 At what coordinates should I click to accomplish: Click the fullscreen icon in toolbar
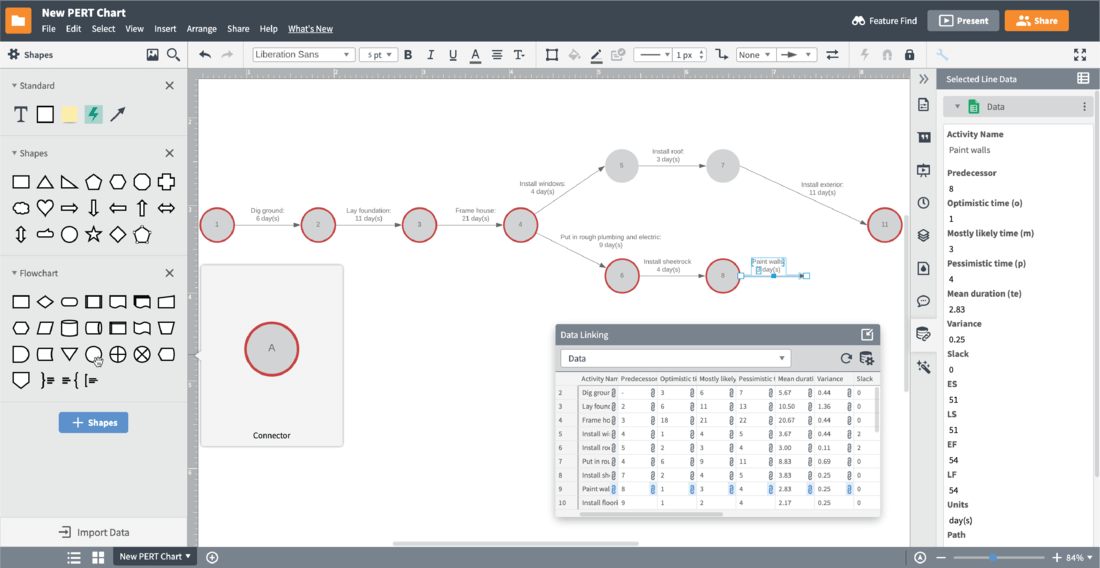pyautogui.click(x=1080, y=55)
